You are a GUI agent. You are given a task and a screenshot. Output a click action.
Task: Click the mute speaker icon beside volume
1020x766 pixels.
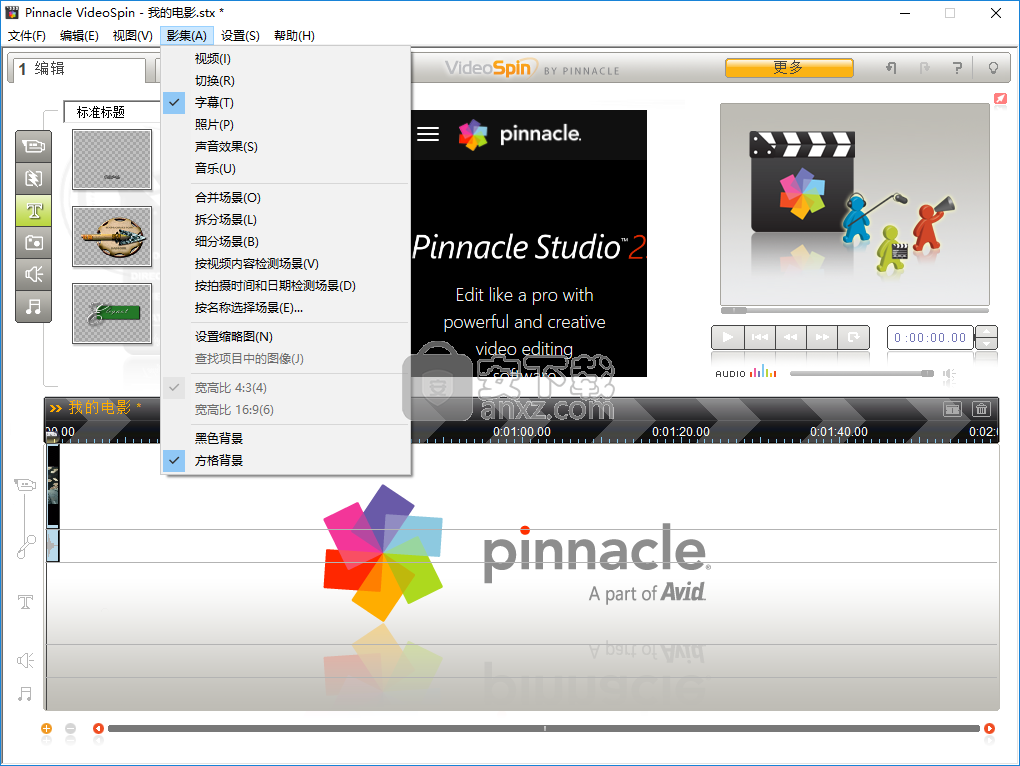click(x=949, y=374)
